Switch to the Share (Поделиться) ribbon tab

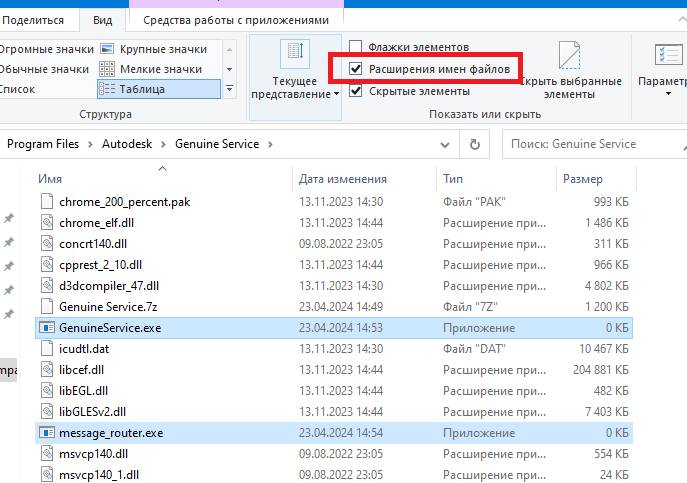pyautogui.click(x=32, y=19)
